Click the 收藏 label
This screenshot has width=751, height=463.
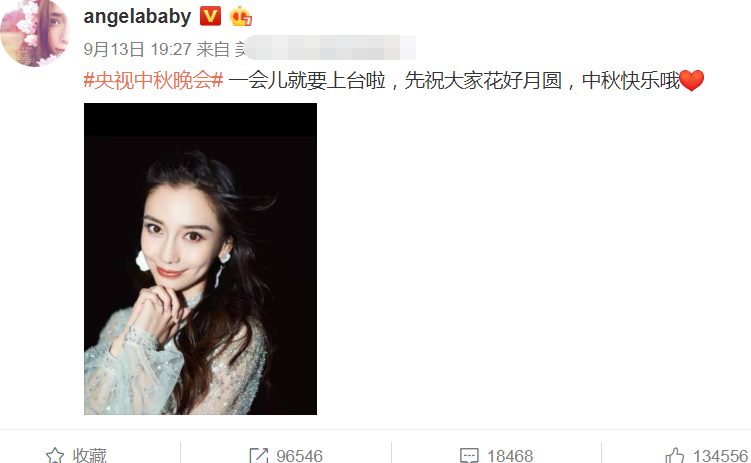pos(90,456)
